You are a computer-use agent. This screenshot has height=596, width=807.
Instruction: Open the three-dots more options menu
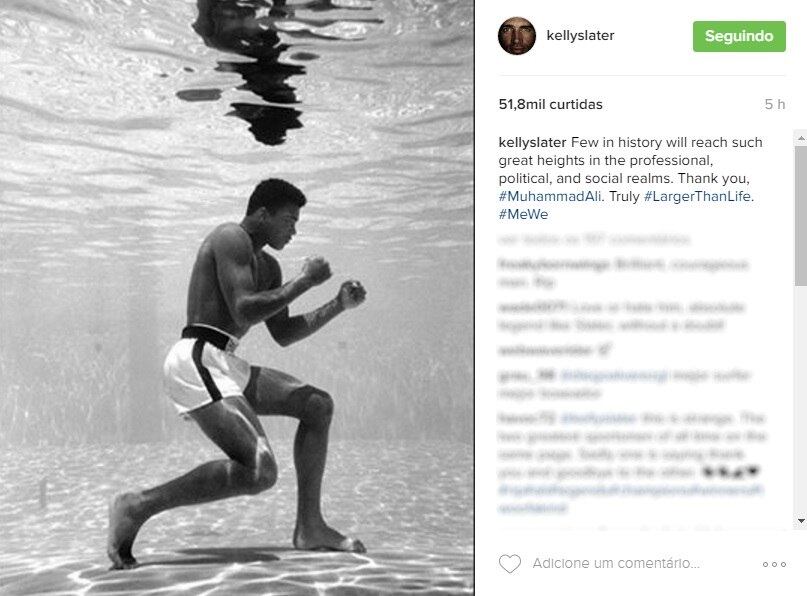pos(775,565)
